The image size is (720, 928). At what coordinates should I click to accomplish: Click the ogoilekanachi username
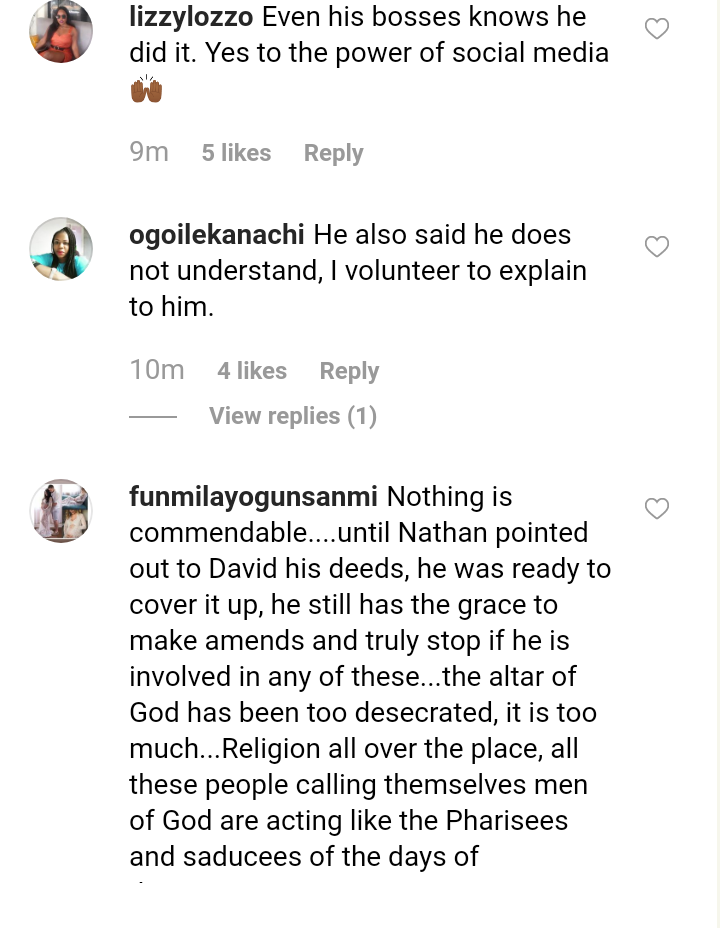(217, 235)
